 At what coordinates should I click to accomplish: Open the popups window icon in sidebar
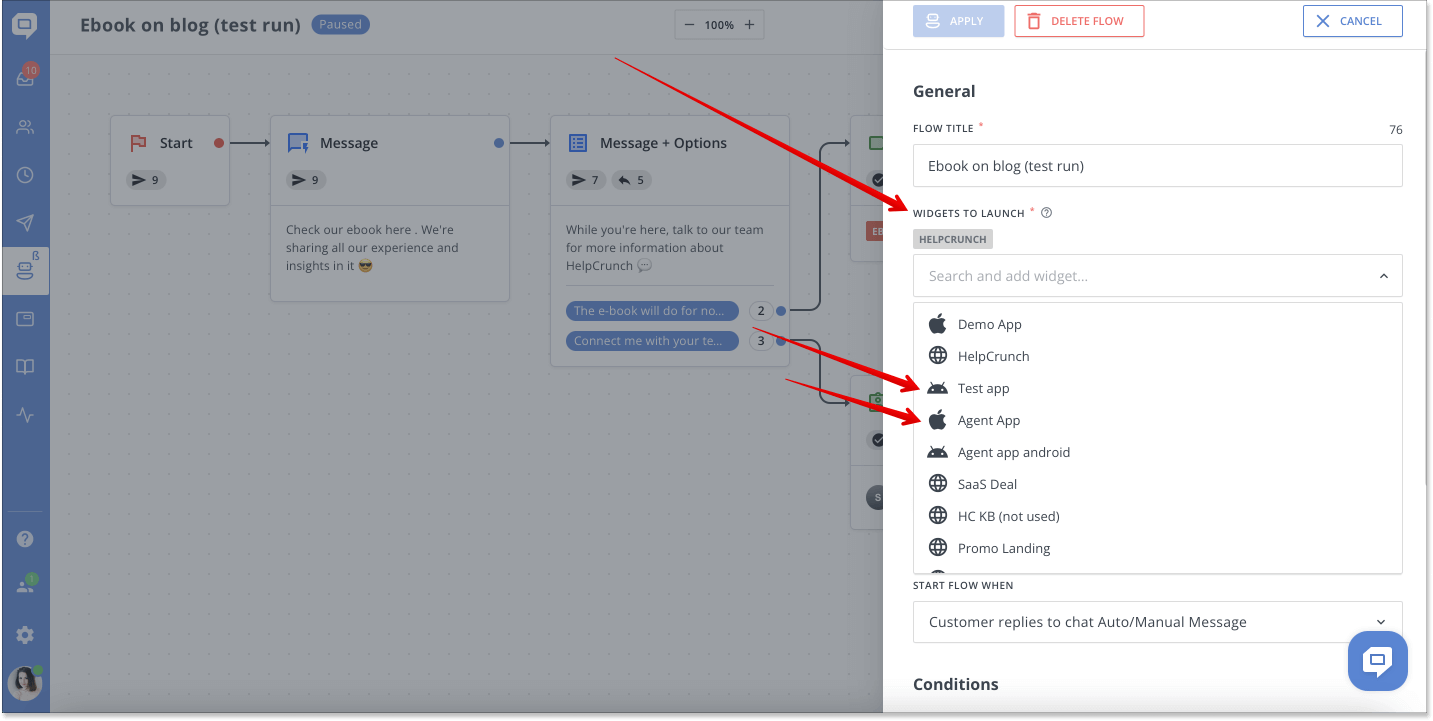point(25,319)
